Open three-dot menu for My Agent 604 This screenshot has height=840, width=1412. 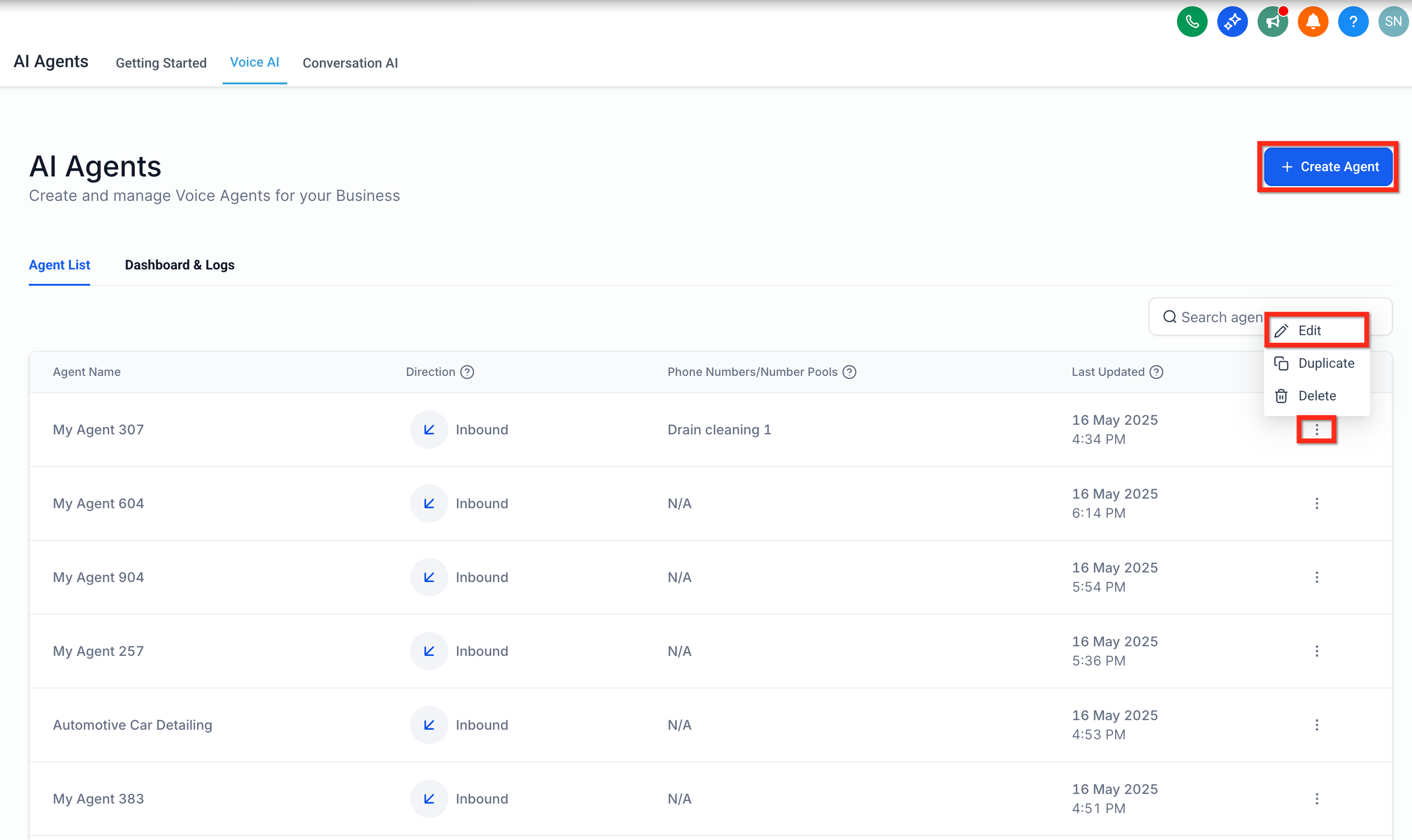[x=1317, y=503]
